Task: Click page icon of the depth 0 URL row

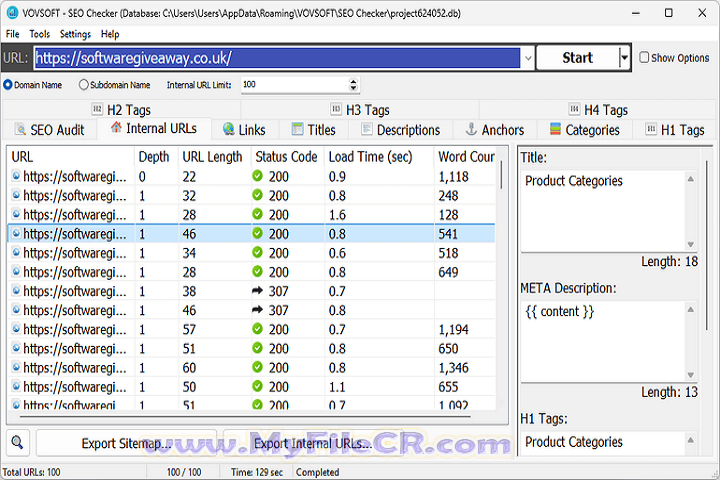Action: pyautogui.click(x=16, y=175)
